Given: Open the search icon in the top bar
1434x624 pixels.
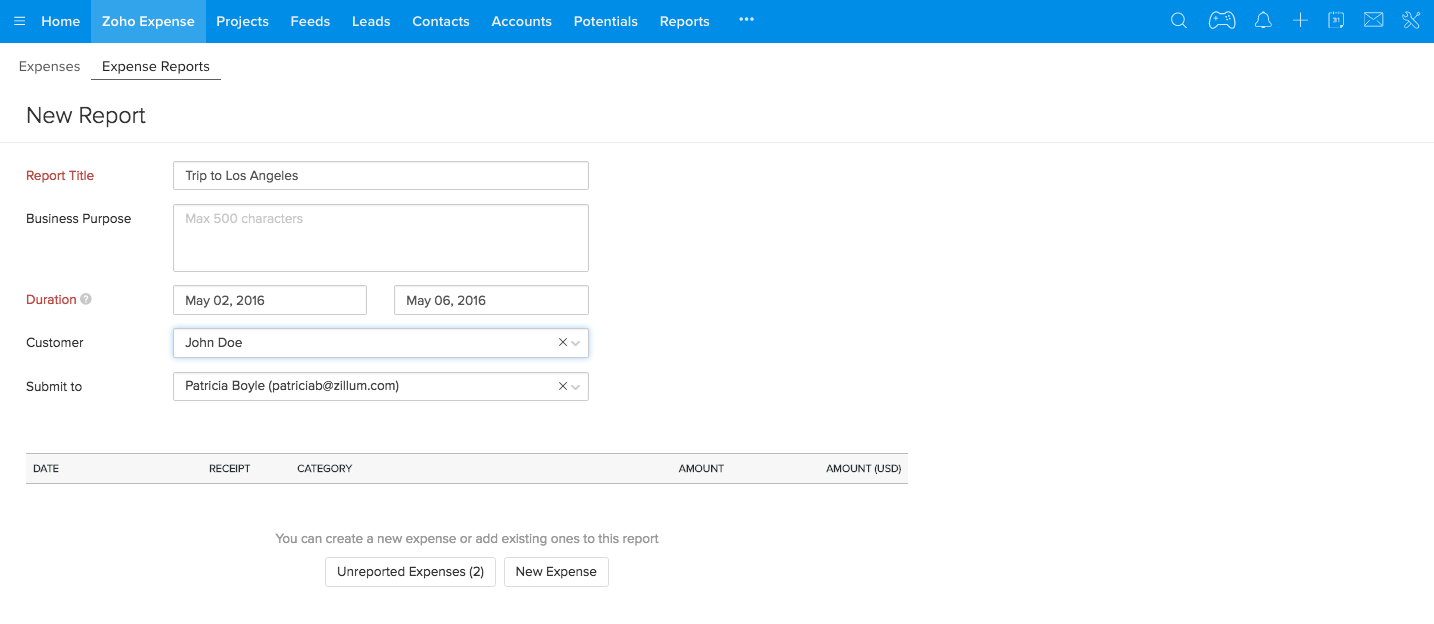Looking at the screenshot, I should pyautogui.click(x=1178, y=20).
